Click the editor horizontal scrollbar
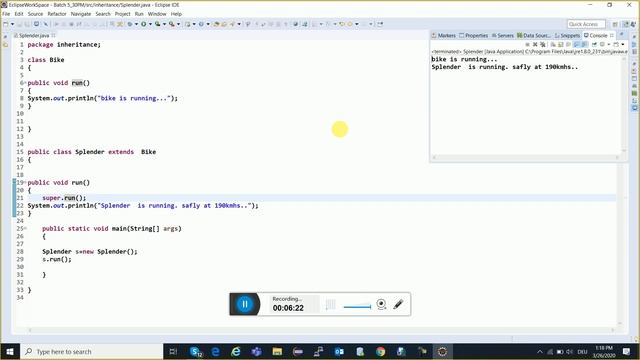The height and width of the screenshot is (360, 640). (x=322, y=330)
